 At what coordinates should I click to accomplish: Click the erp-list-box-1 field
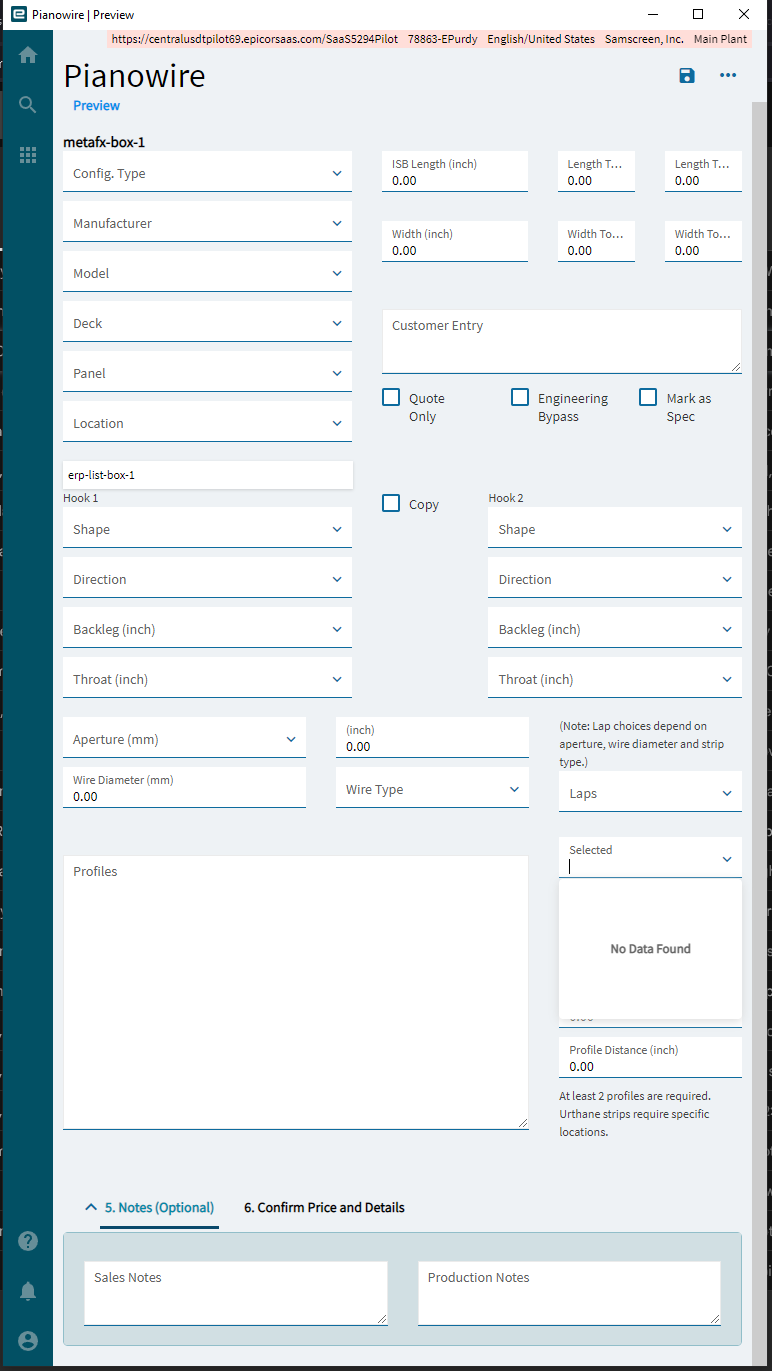(x=207, y=475)
